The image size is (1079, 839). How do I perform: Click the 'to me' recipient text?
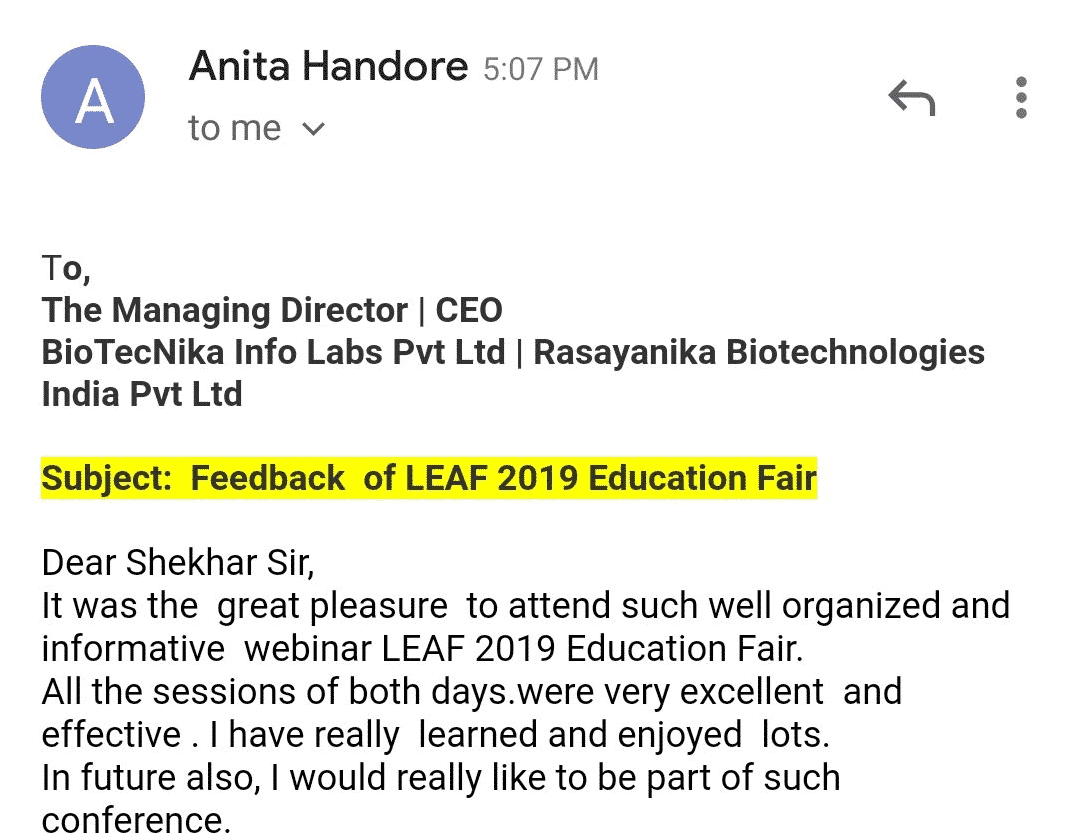point(235,128)
